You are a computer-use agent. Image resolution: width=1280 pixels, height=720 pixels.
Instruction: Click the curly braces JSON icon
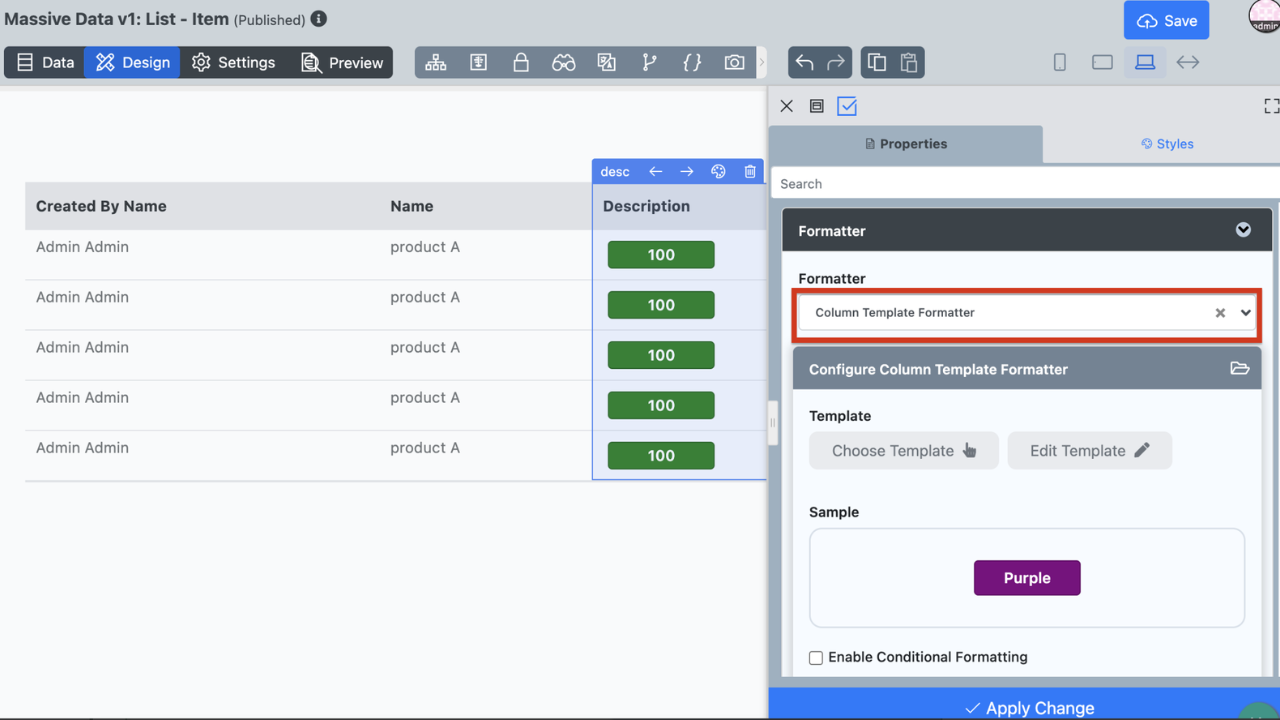pos(691,62)
